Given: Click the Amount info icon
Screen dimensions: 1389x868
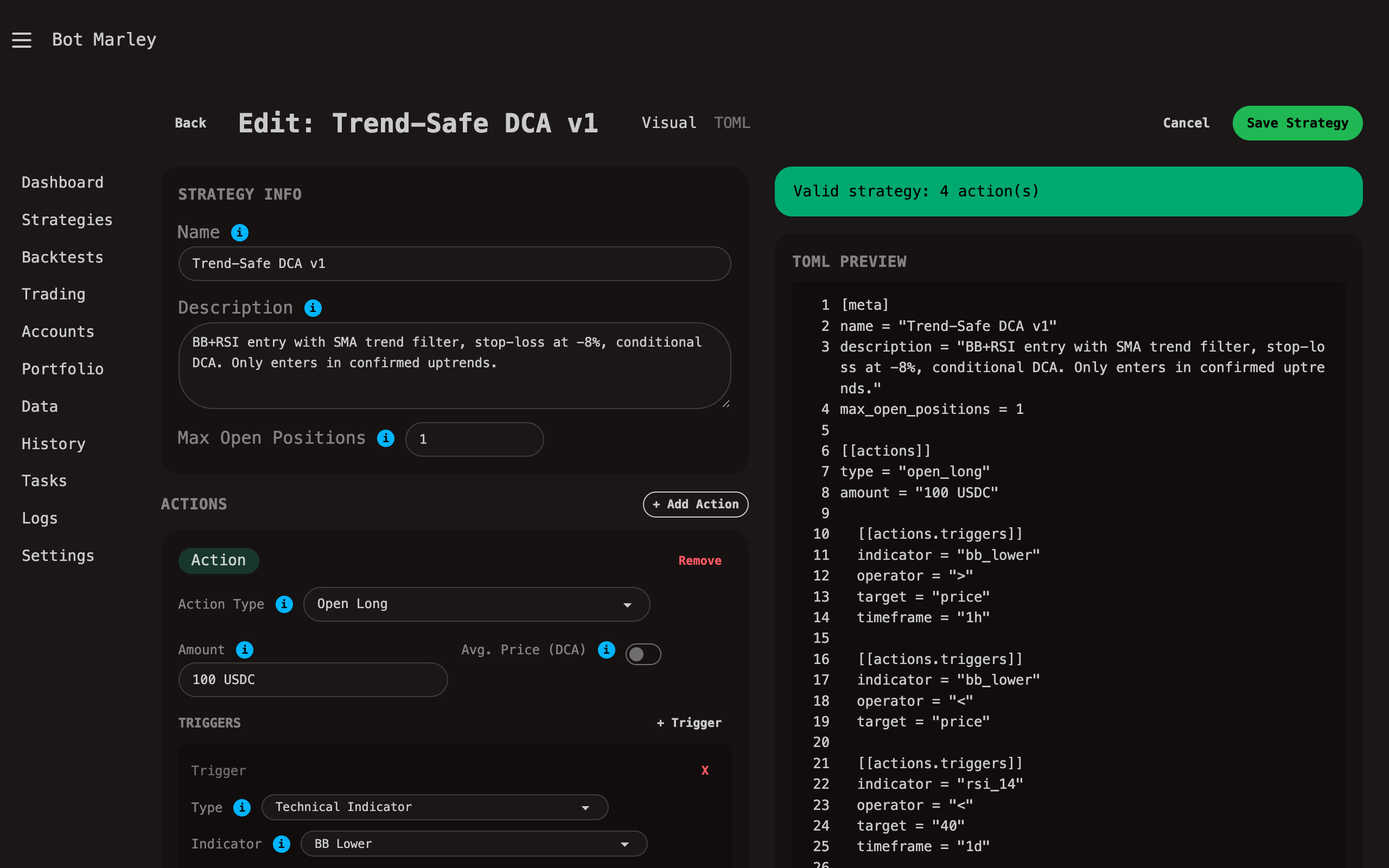Looking at the screenshot, I should (x=245, y=650).
